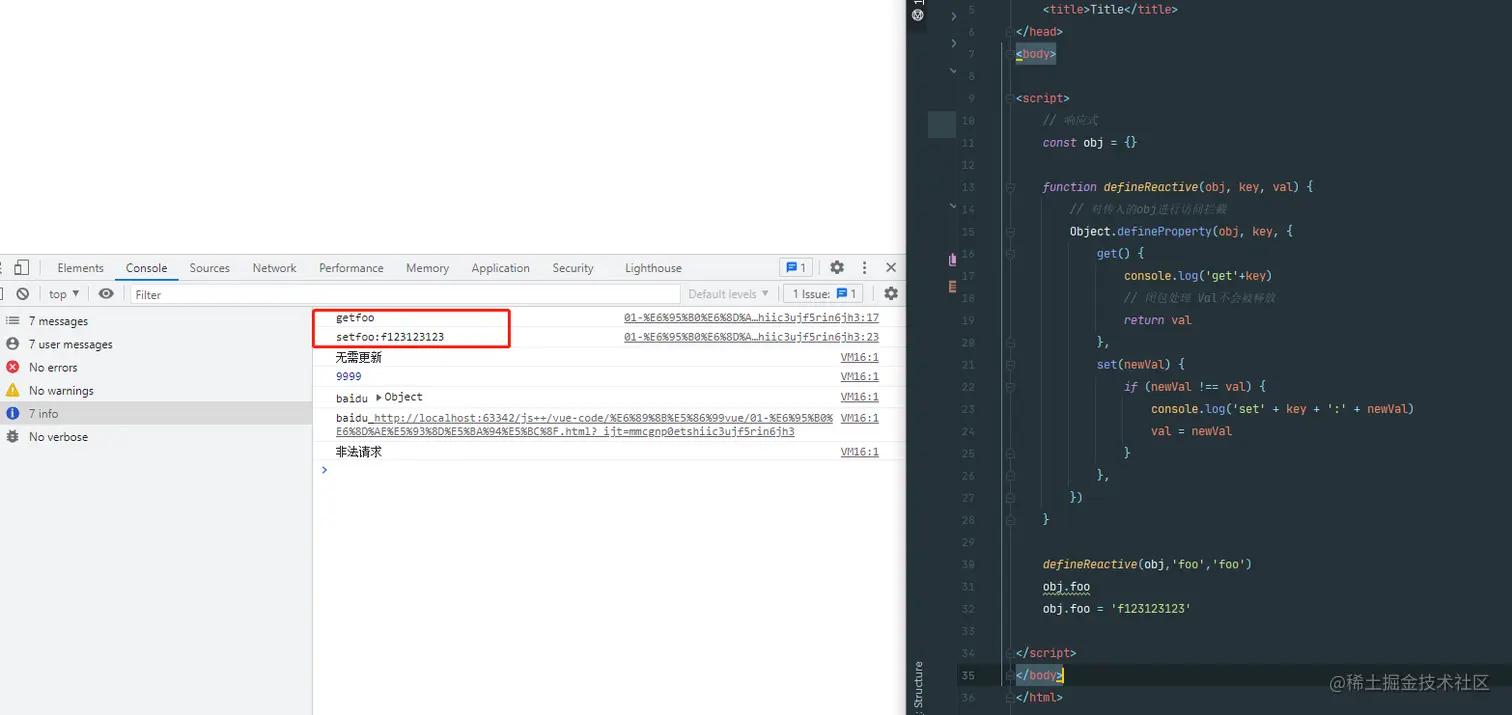Click the <title>Title</title> line in editor
This screenshot has height=715, width=1512.
point(1110,9)
